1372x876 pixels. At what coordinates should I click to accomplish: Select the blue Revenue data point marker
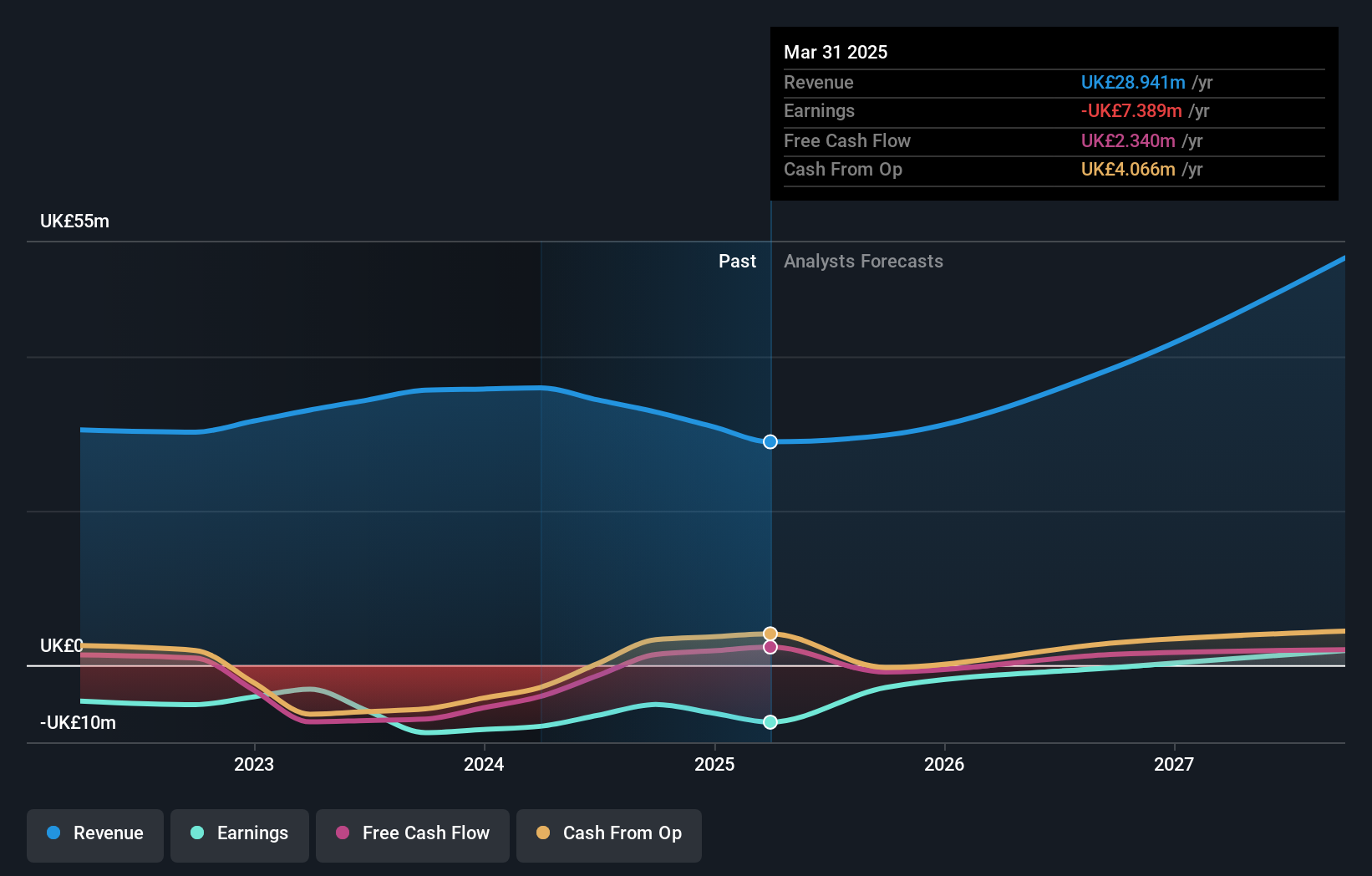pos(770,441)
